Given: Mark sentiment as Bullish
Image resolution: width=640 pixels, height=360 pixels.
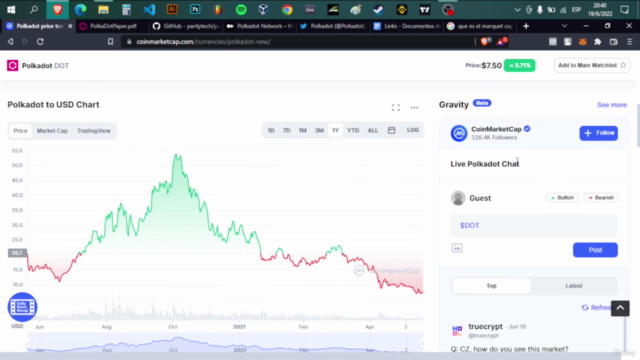Looking at the screenshot, I should click(x=562, y=198).
